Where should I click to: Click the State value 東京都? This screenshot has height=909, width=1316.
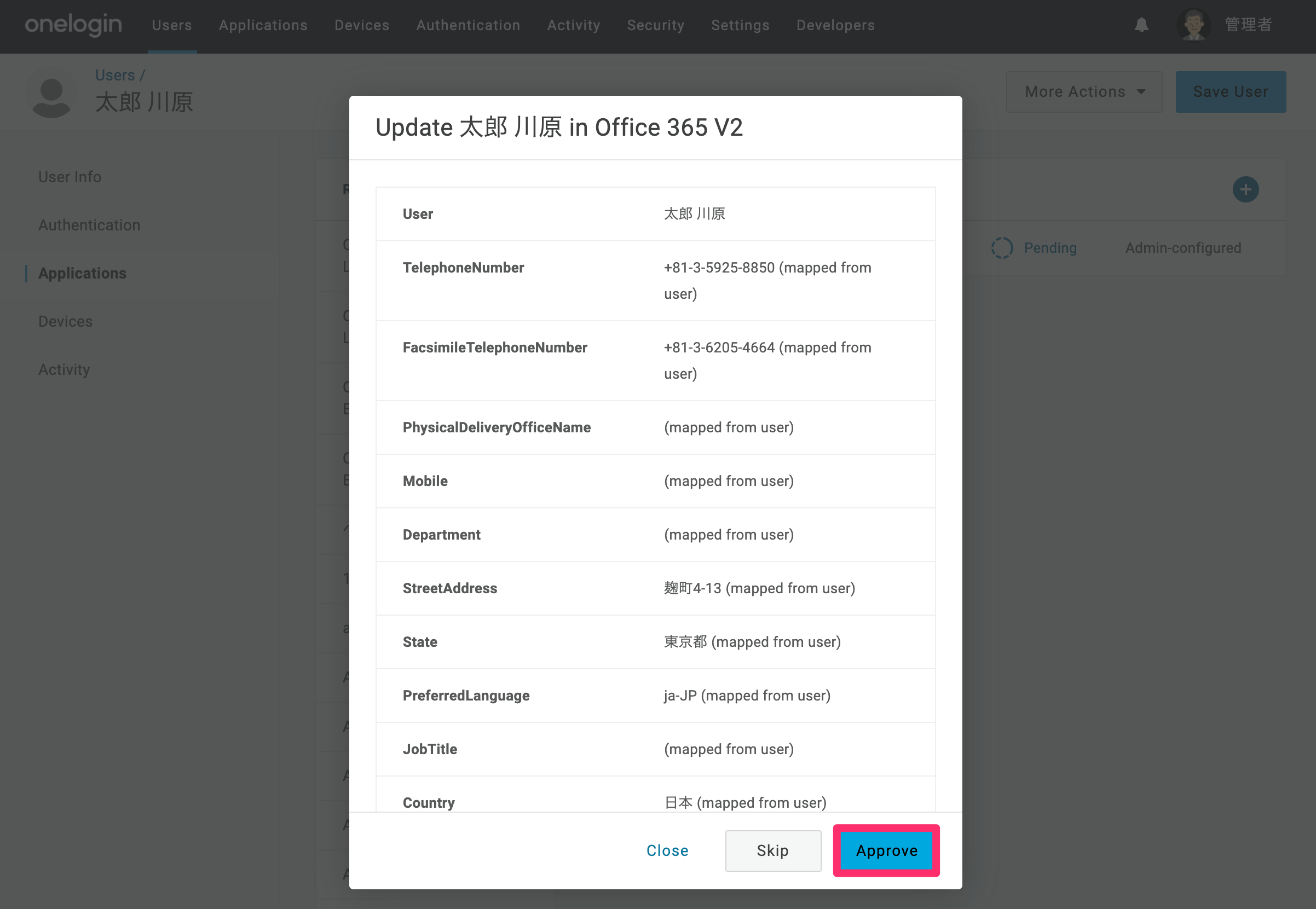(685, 642)
